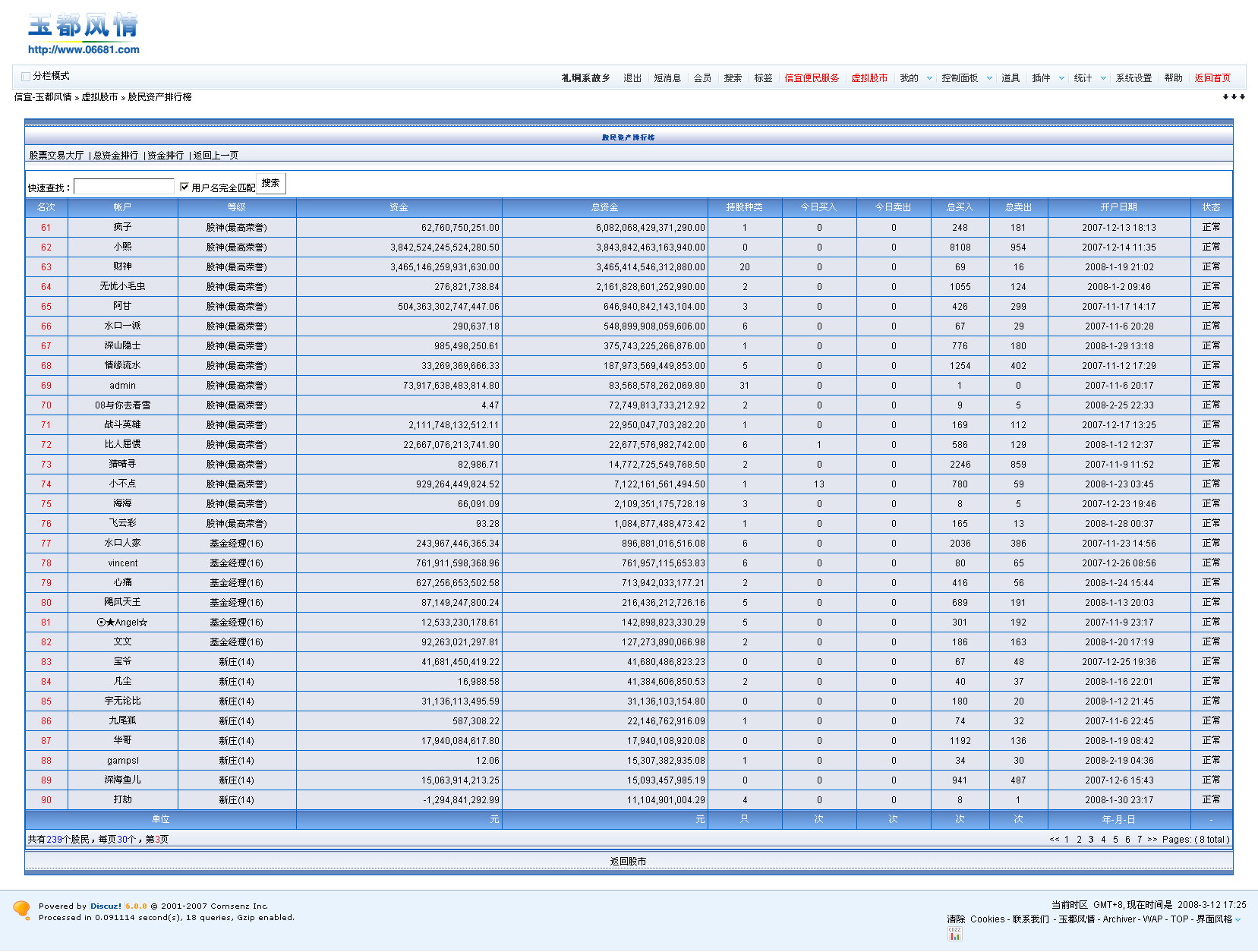
Task: Click the three down-arrows icon at right
Action: [x=1234, y=97]
